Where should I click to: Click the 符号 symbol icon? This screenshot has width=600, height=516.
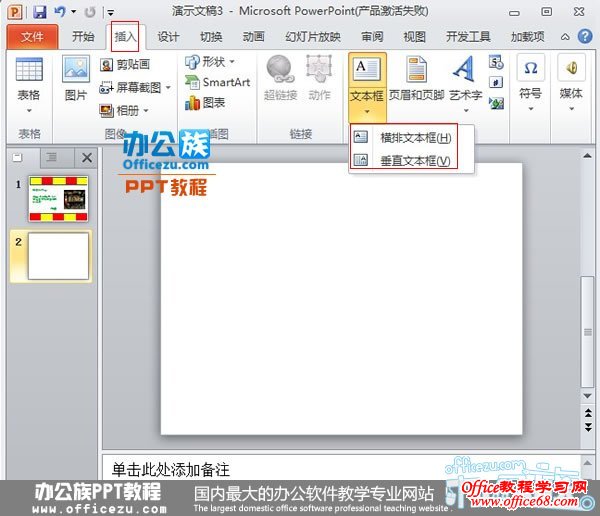[531, 80]
